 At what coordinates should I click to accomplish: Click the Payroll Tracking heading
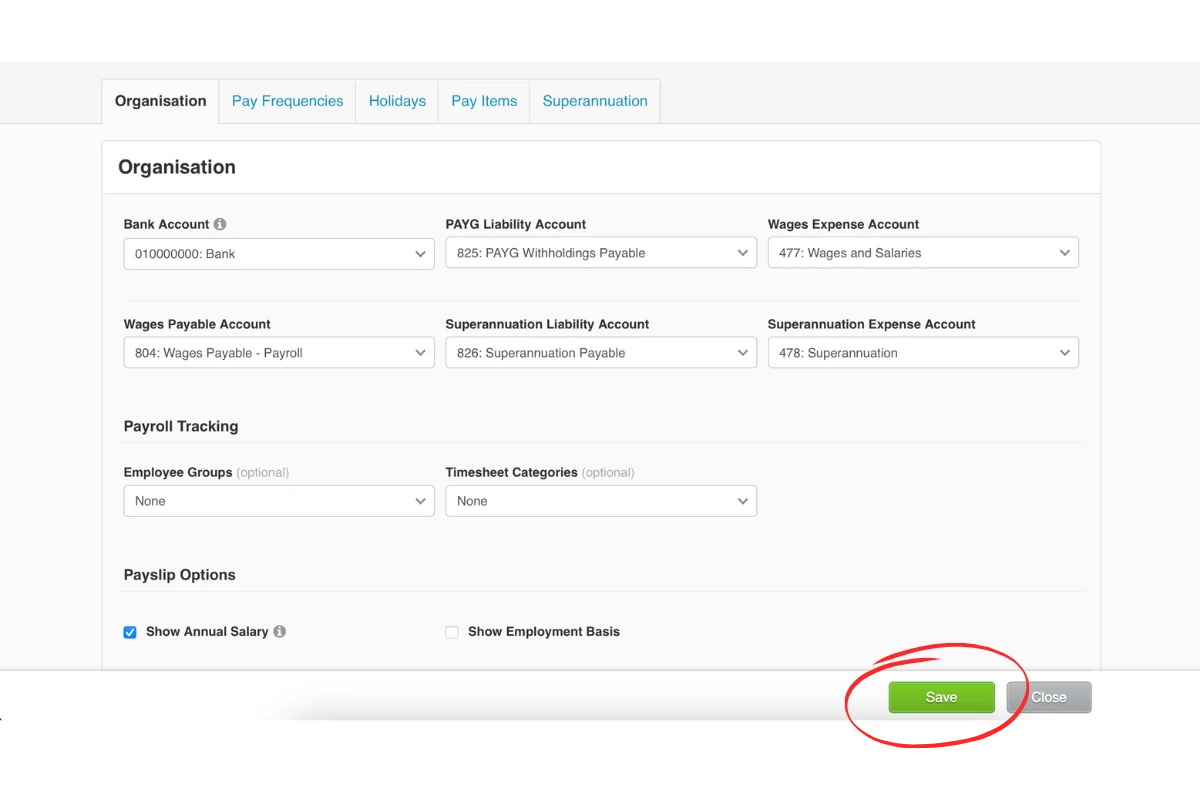[181, 426]
